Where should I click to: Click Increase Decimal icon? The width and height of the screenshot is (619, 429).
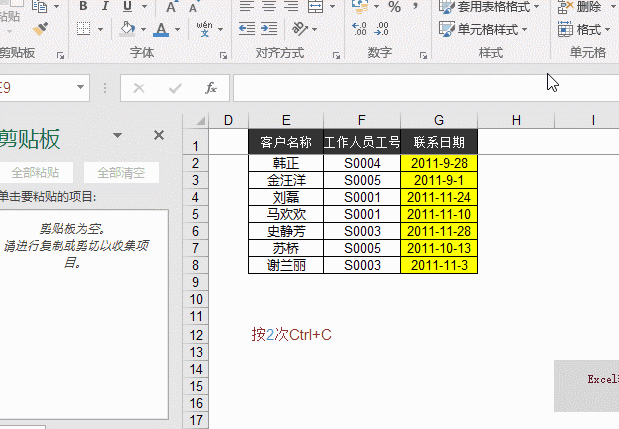pos(359,29)
